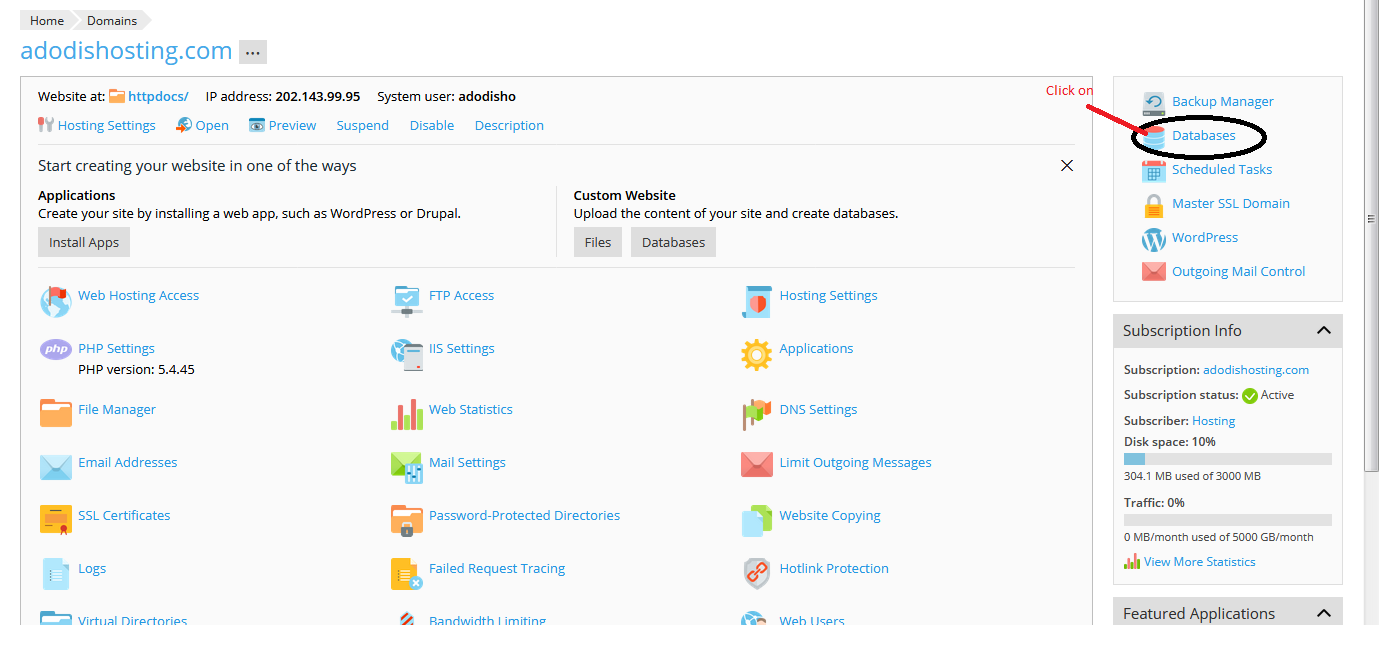Close the Start creating your website box
Screen dimensions: 1379x670
pos(1067,165)
